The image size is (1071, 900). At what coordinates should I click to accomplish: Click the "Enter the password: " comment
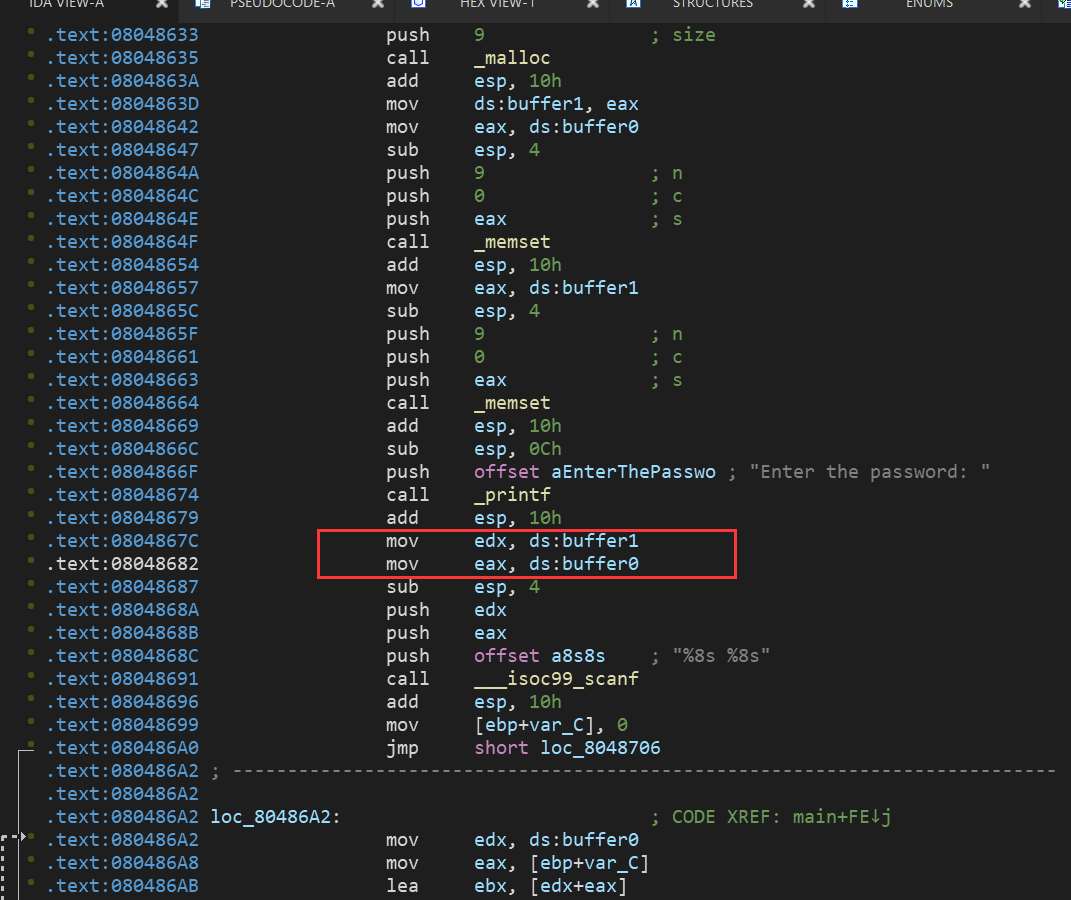(870, 472)
